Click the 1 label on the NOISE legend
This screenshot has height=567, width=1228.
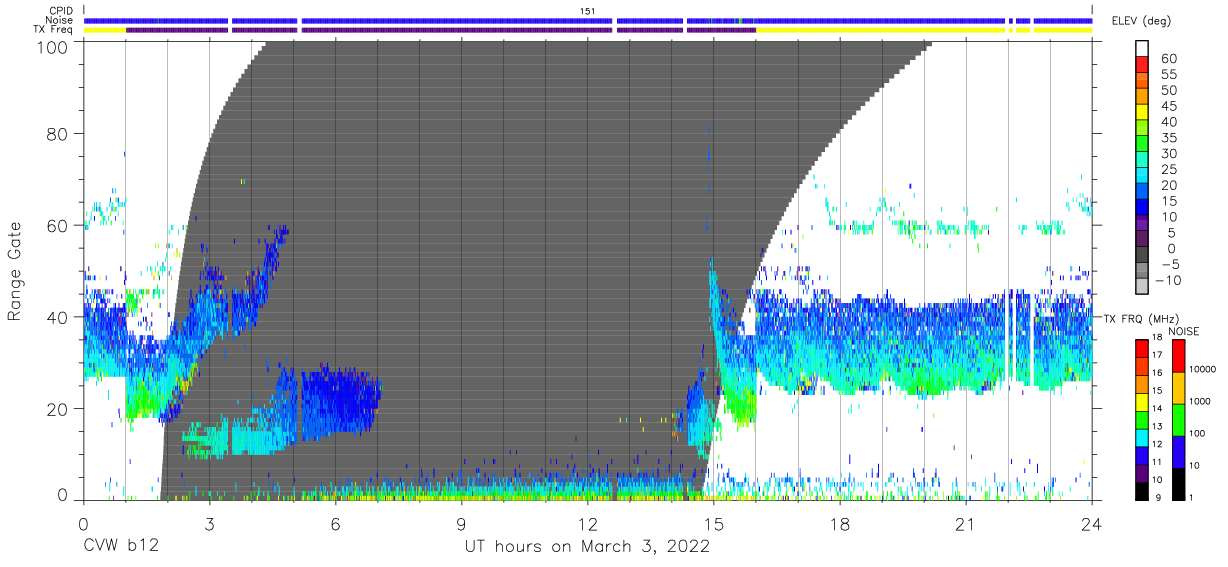[1193, 497]
